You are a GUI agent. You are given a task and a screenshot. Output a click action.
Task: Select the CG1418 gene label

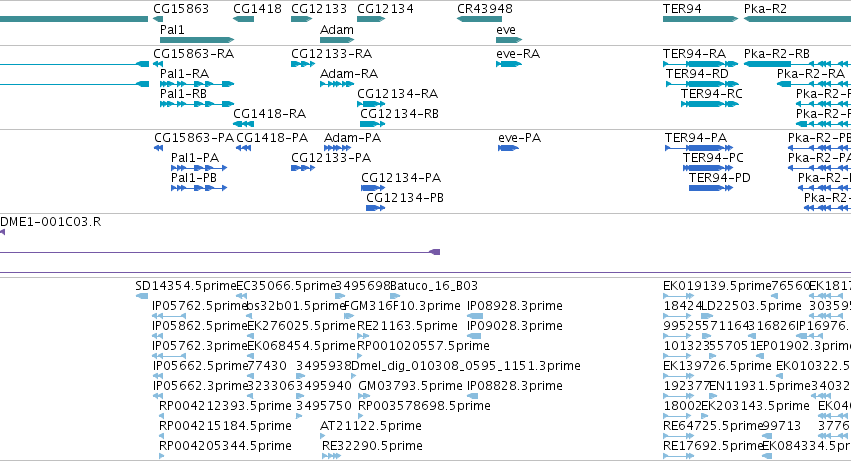[x=257, y=9]
